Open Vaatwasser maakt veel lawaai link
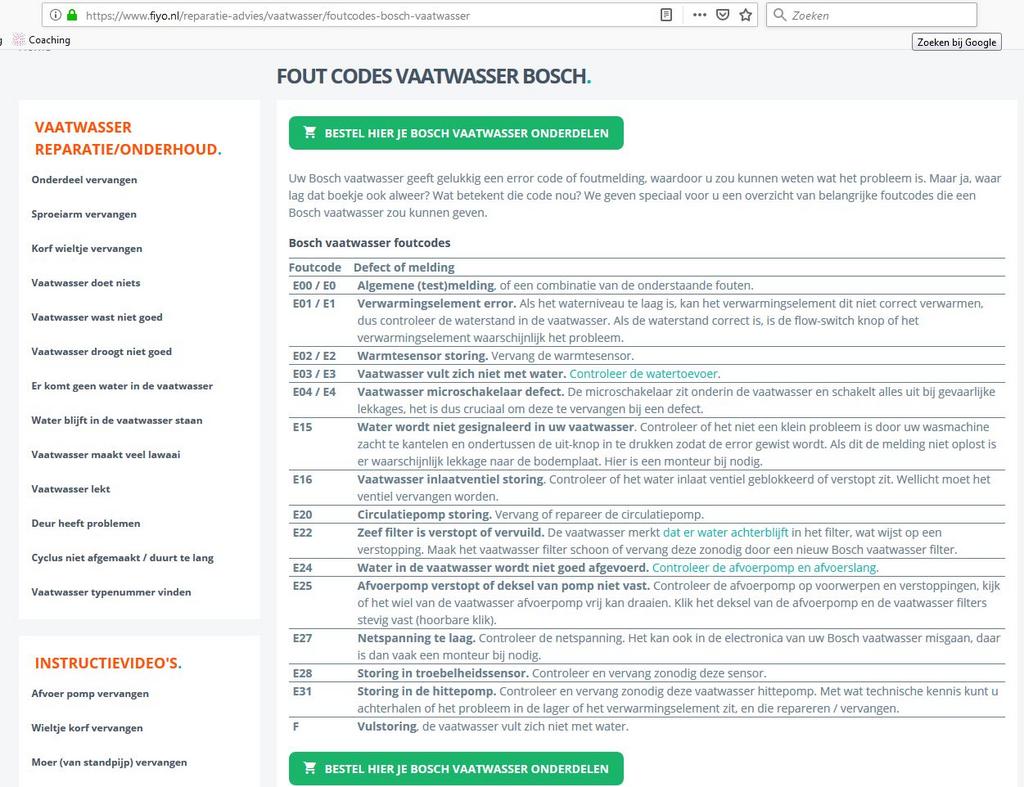Image resolution: width=1024 pixels, height=787 pixels. [x=106, y=455]
